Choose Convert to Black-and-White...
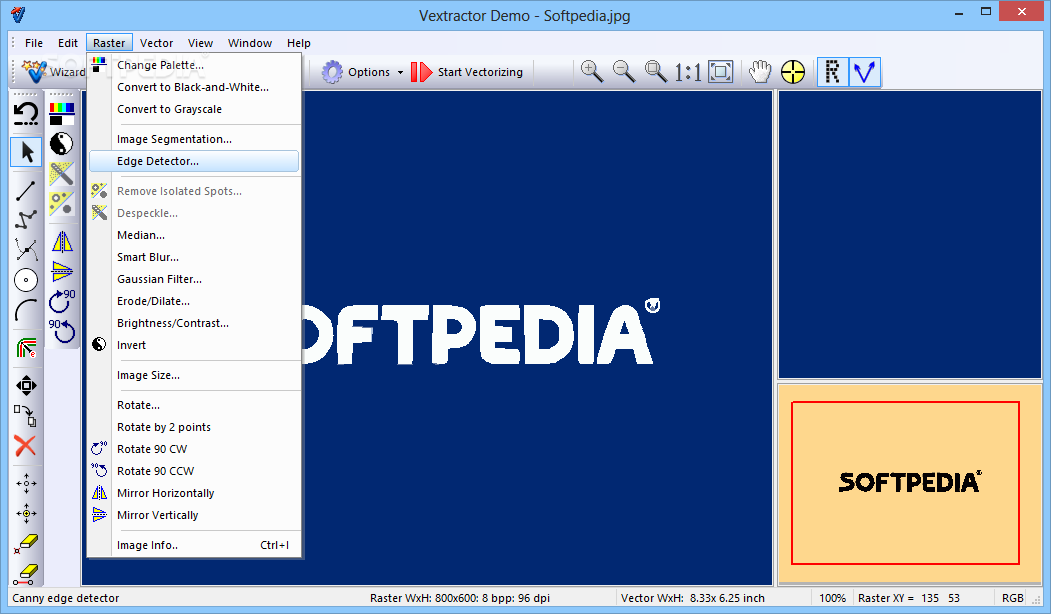The width and height of the screenshot is (1051, 614). click(x=194, y=87)
